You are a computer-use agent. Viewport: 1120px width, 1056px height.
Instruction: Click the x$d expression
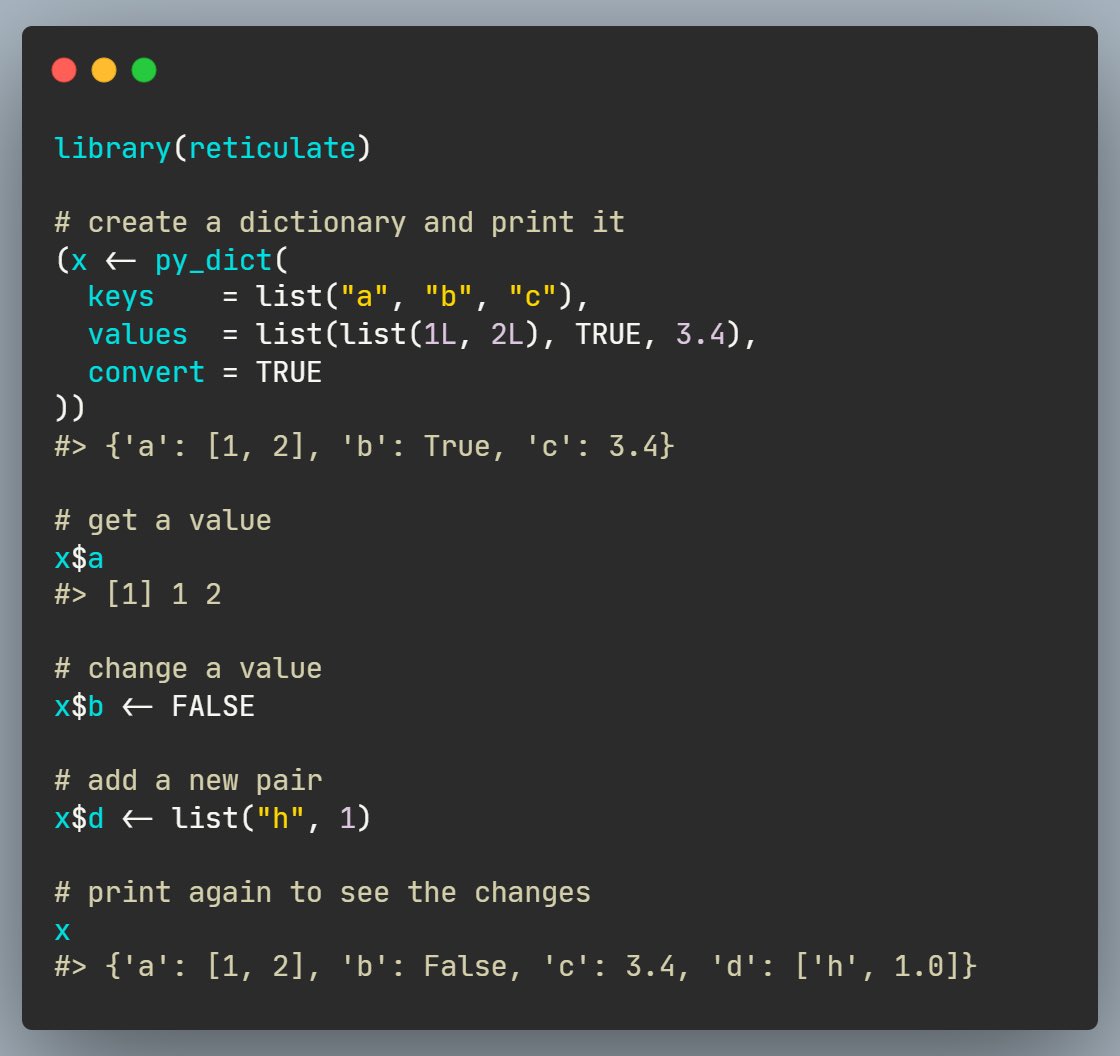coord(79,818)
